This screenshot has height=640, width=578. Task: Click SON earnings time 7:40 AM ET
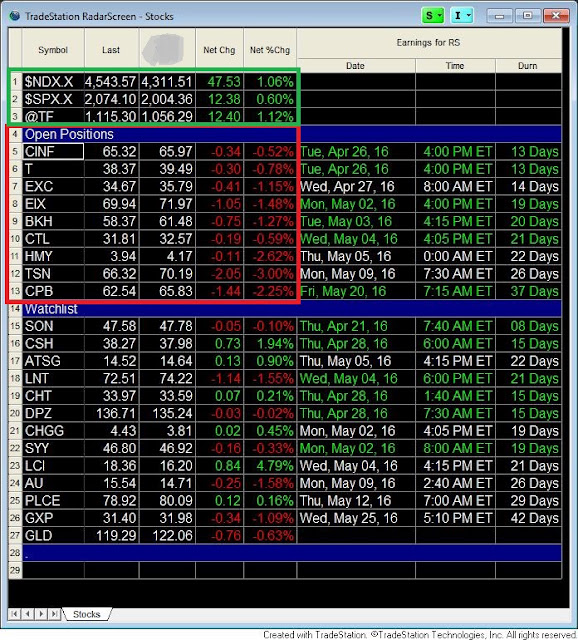pyautogui.click(x=455, y=326)
